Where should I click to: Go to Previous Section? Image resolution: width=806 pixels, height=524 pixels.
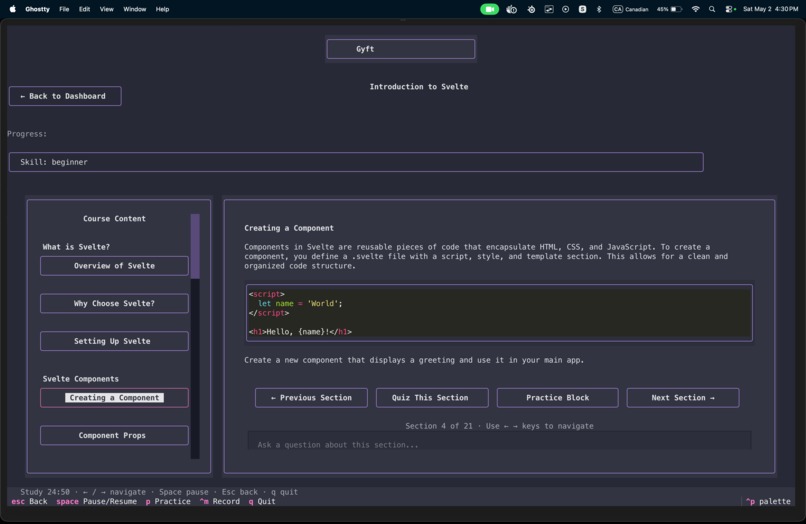tap(312, 397)
